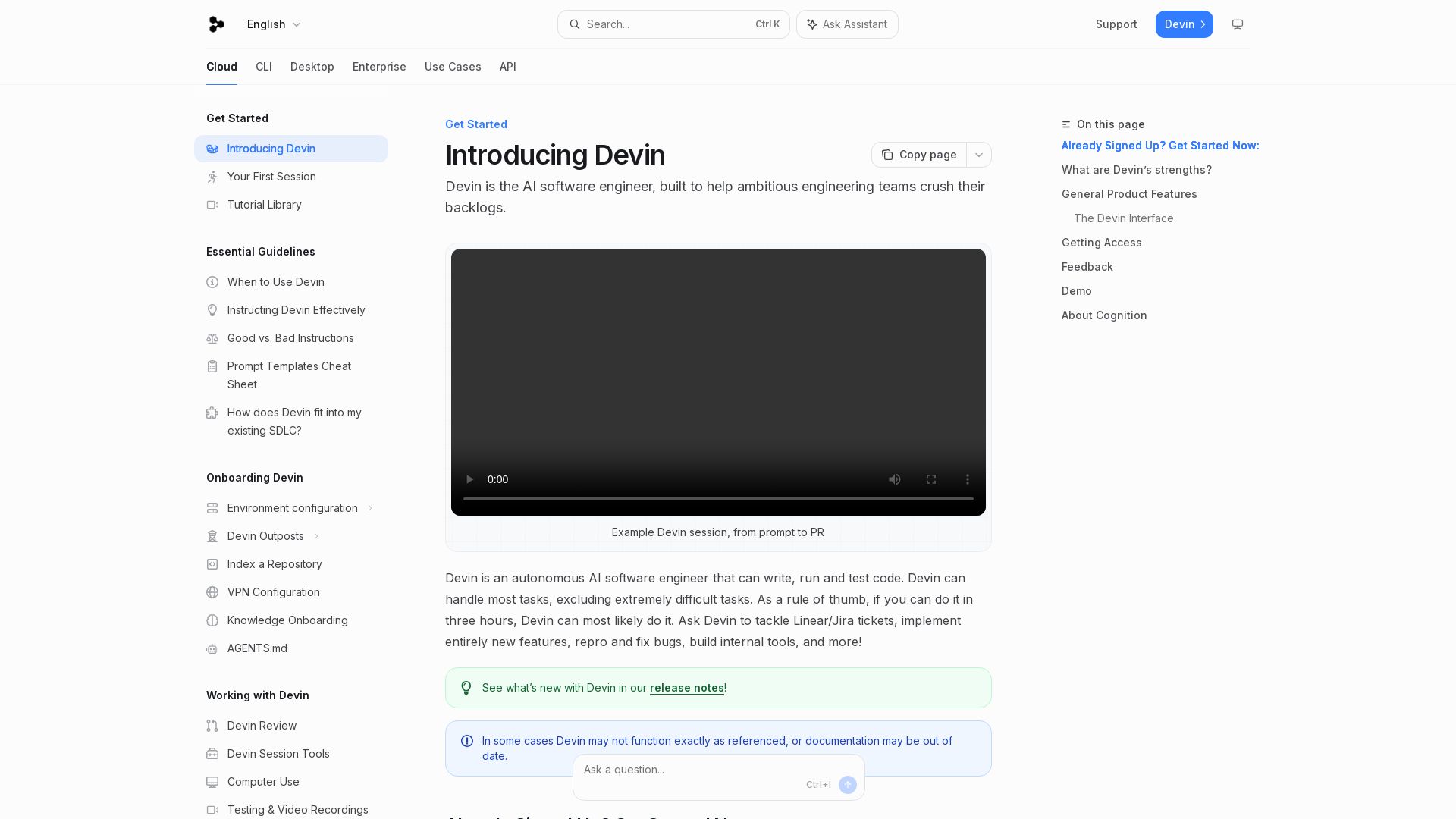This screenshot has height=819, width=1456.
Task: Click the Tutorial Library video icon
Action: click(212, 205)
